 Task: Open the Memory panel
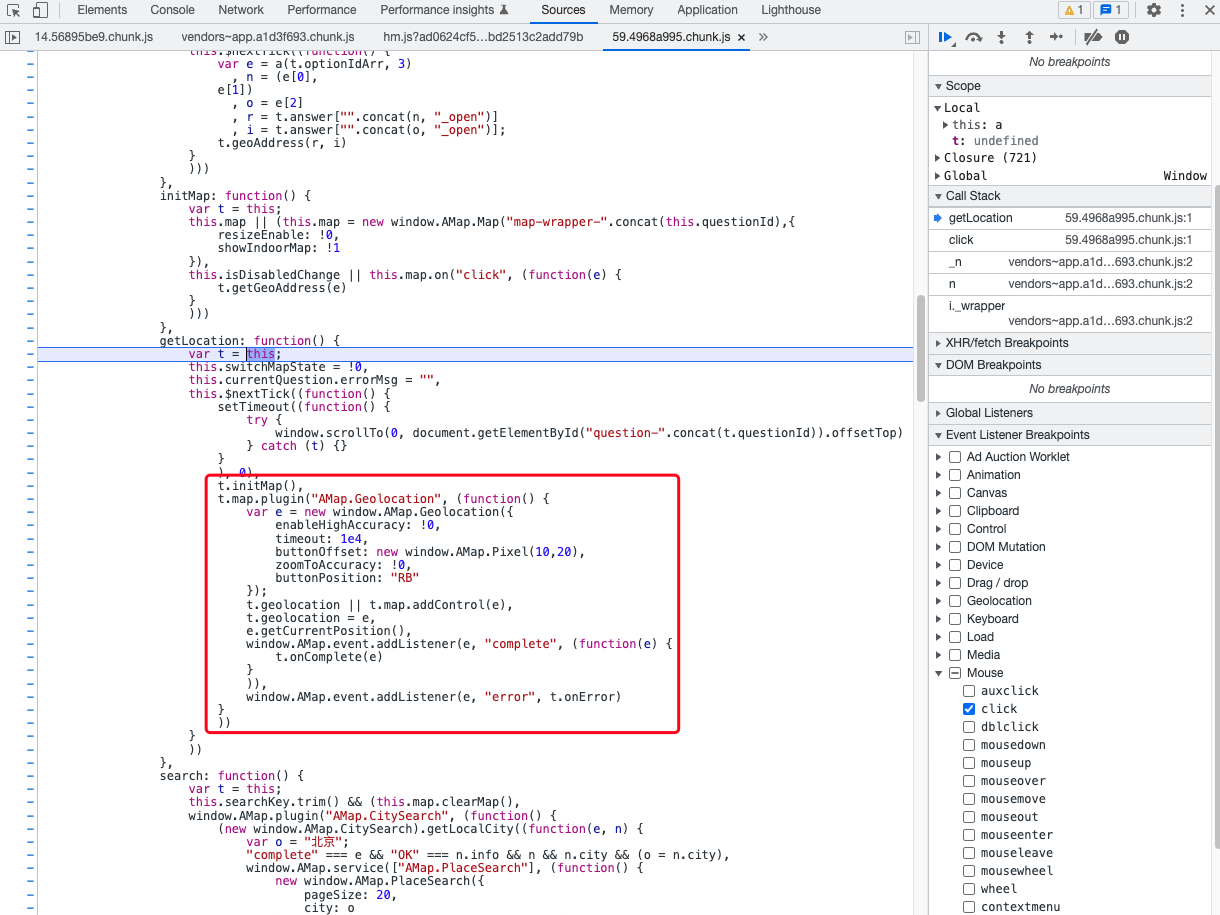click(631, 10)
